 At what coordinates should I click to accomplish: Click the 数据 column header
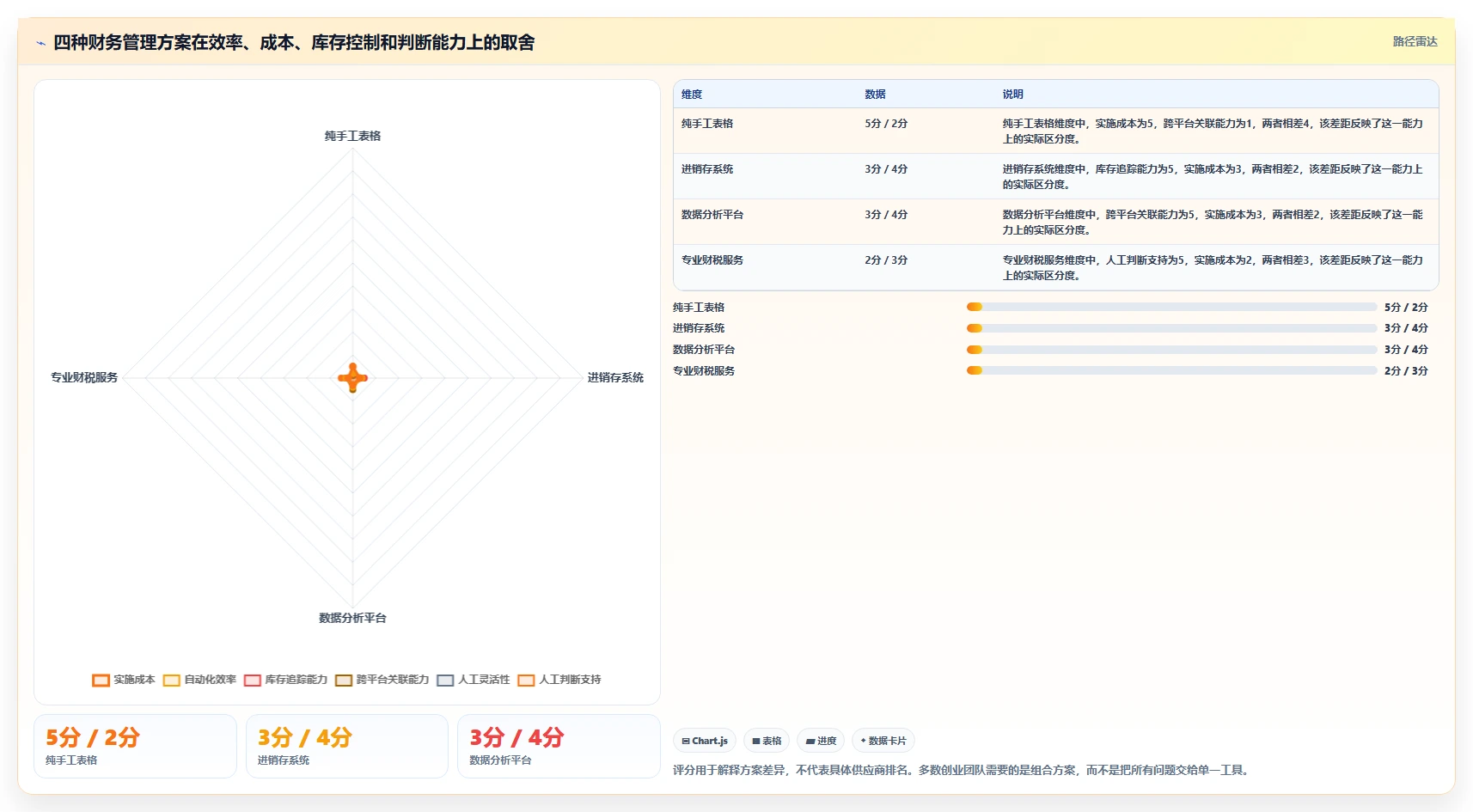point(875,95)
